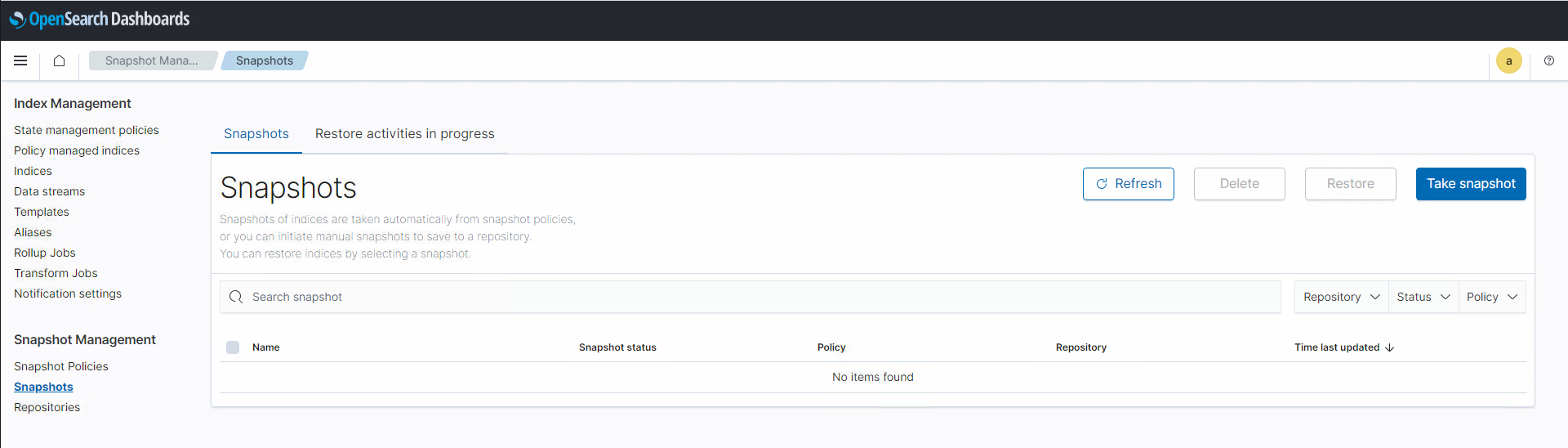
Task: Click the Restore button
Action: click(x=1351, y=184)
